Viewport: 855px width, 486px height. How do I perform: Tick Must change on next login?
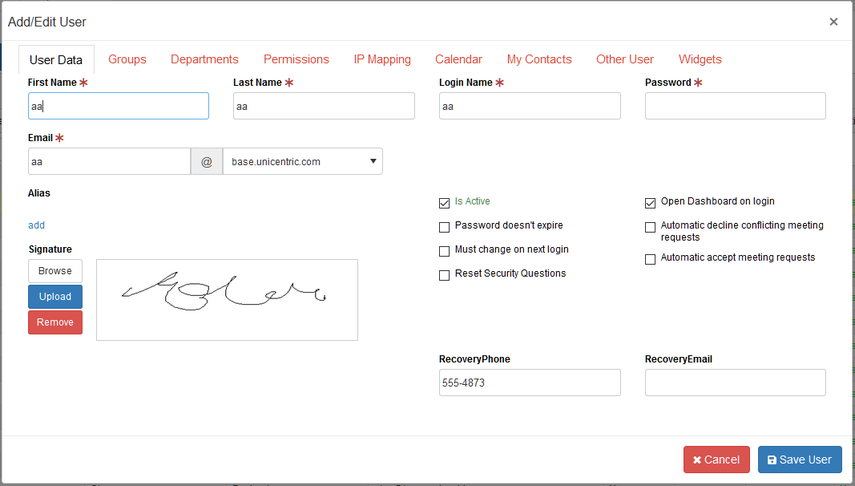pos(444,251)
